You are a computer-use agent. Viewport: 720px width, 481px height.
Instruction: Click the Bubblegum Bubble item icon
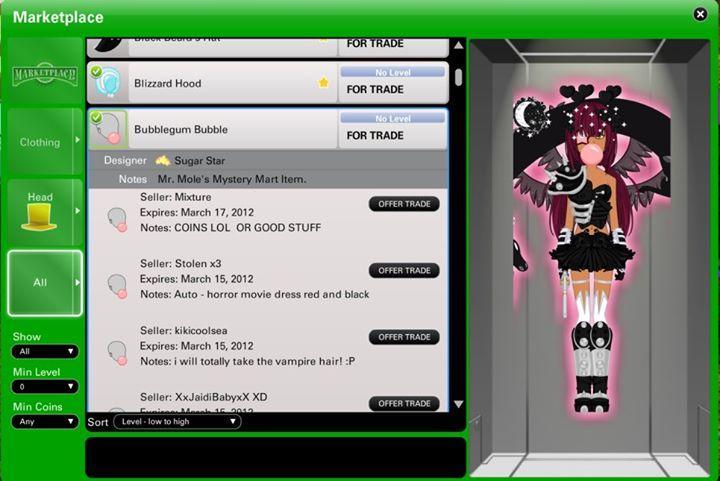point(108,129)
